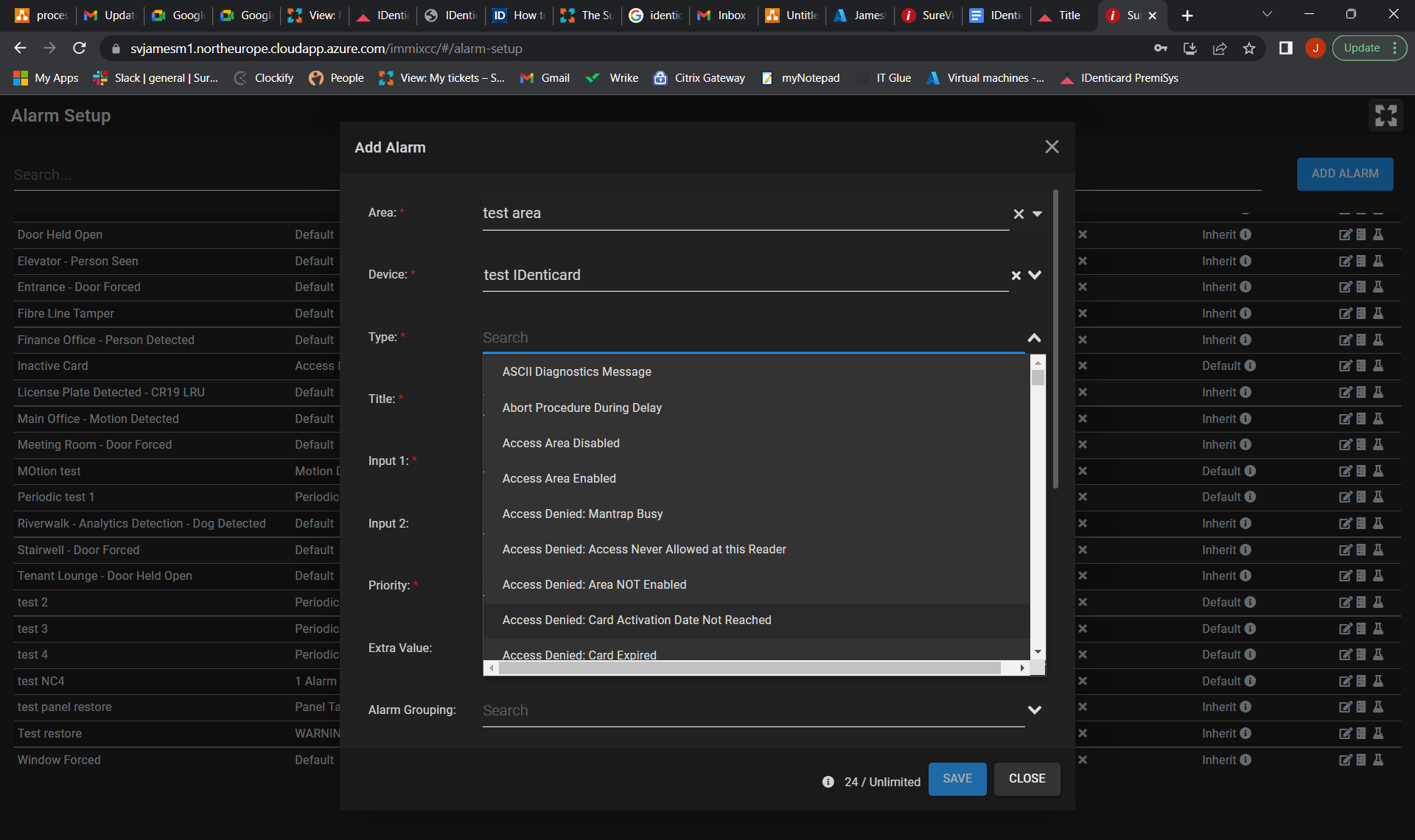Open checklist icon for Stairwell - Door Forced
Screen dimensions: 1415x840
pos(1361,550)
